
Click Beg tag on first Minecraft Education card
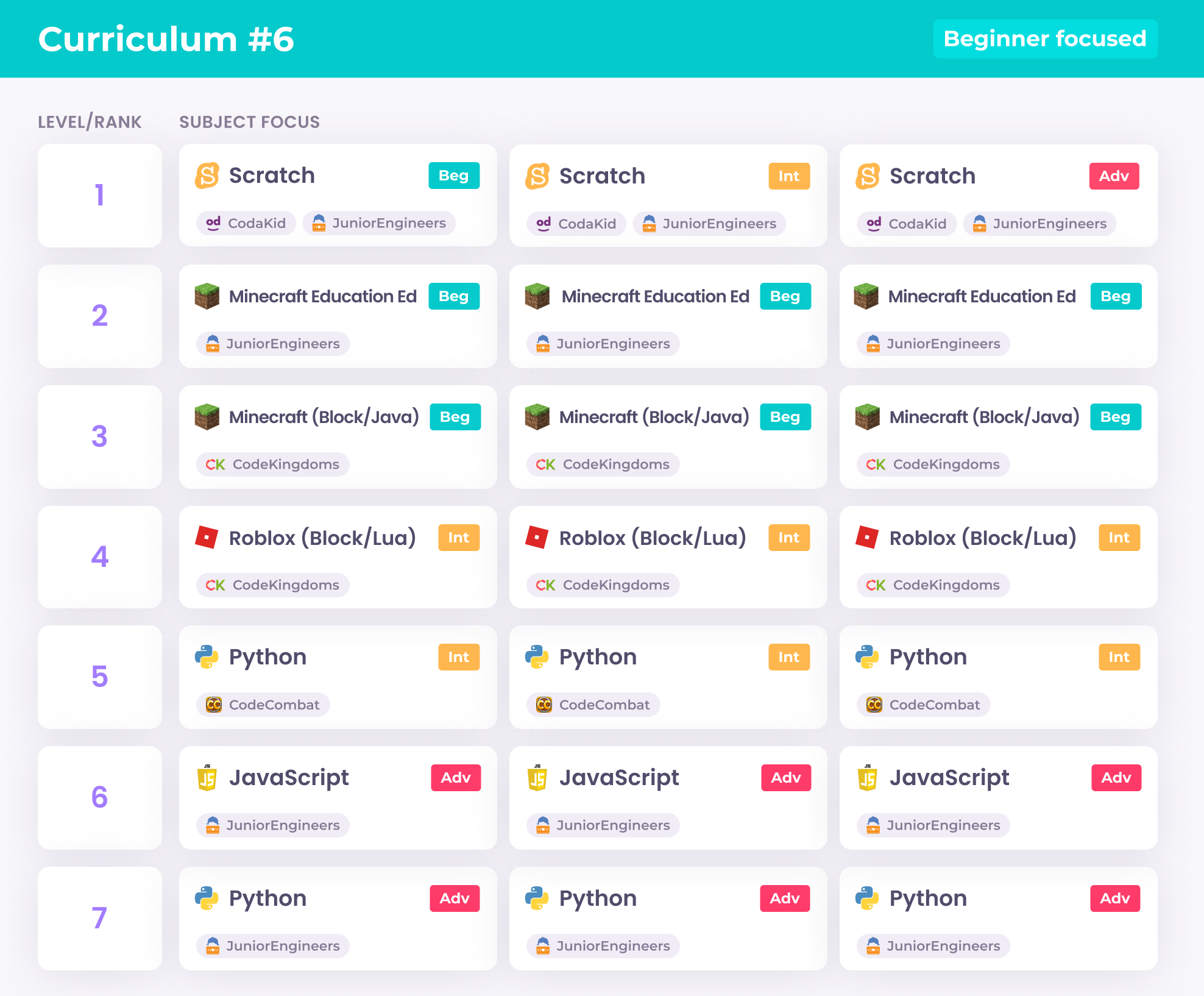pyautogui.click(x=454, y=296)
